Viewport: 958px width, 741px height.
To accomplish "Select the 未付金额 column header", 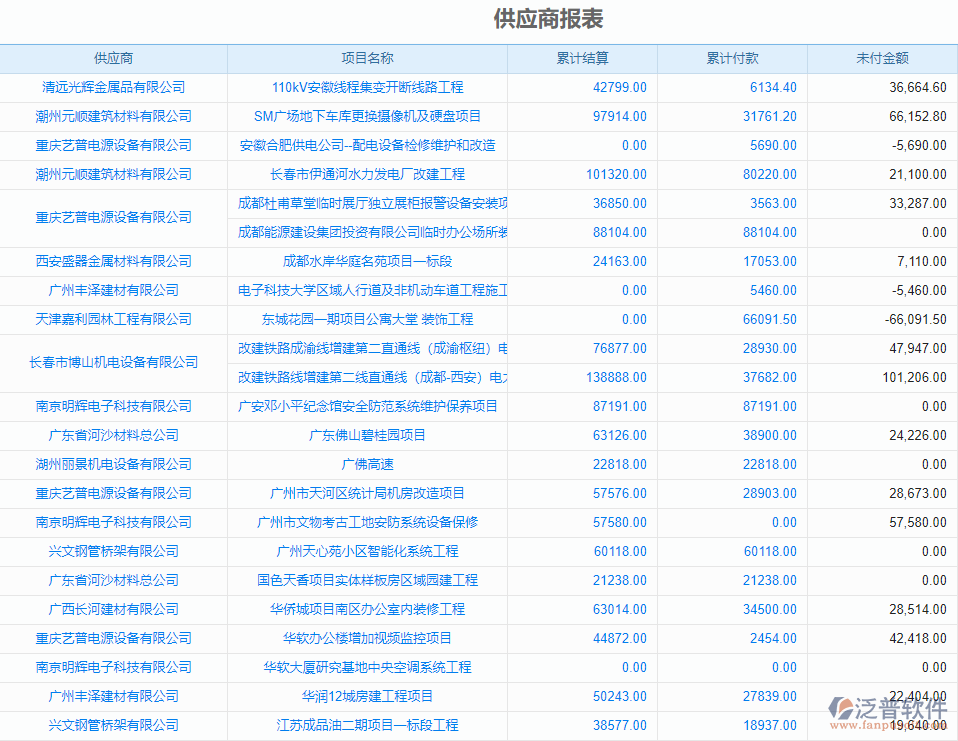I will pos(882,58).
